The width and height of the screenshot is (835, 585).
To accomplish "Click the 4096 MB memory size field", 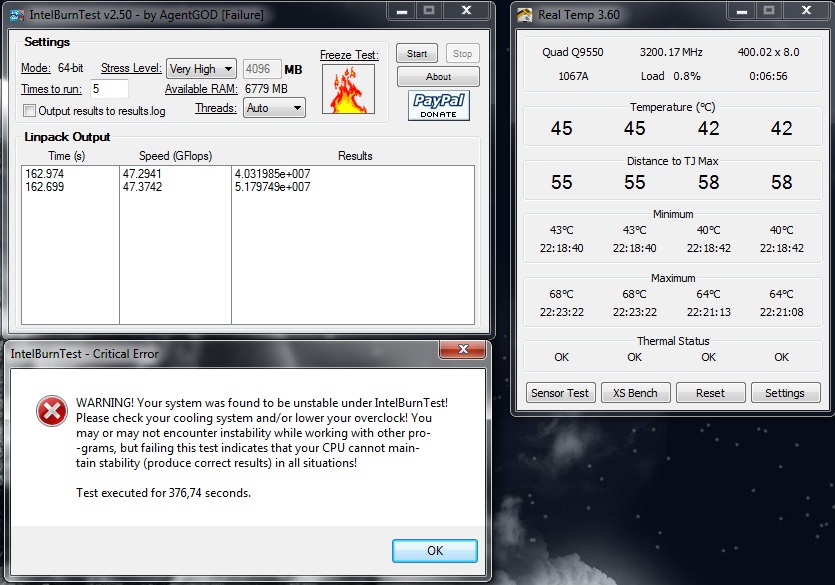I will click(x=261, y=69).
